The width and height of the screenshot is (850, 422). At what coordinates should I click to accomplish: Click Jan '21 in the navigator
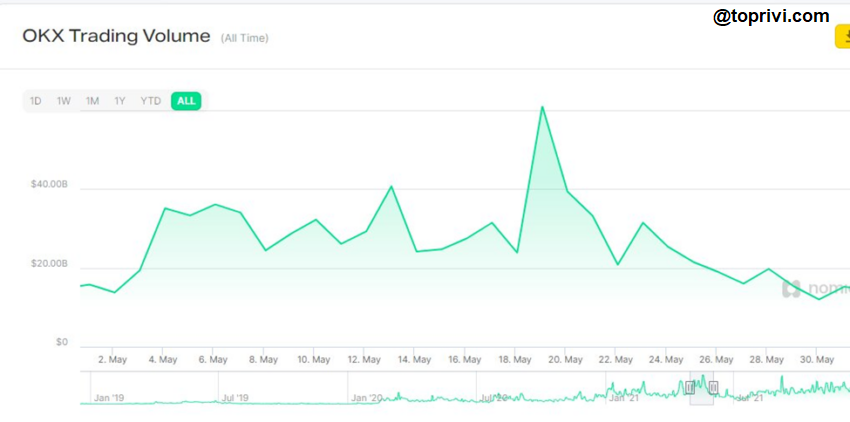[623, 398]
